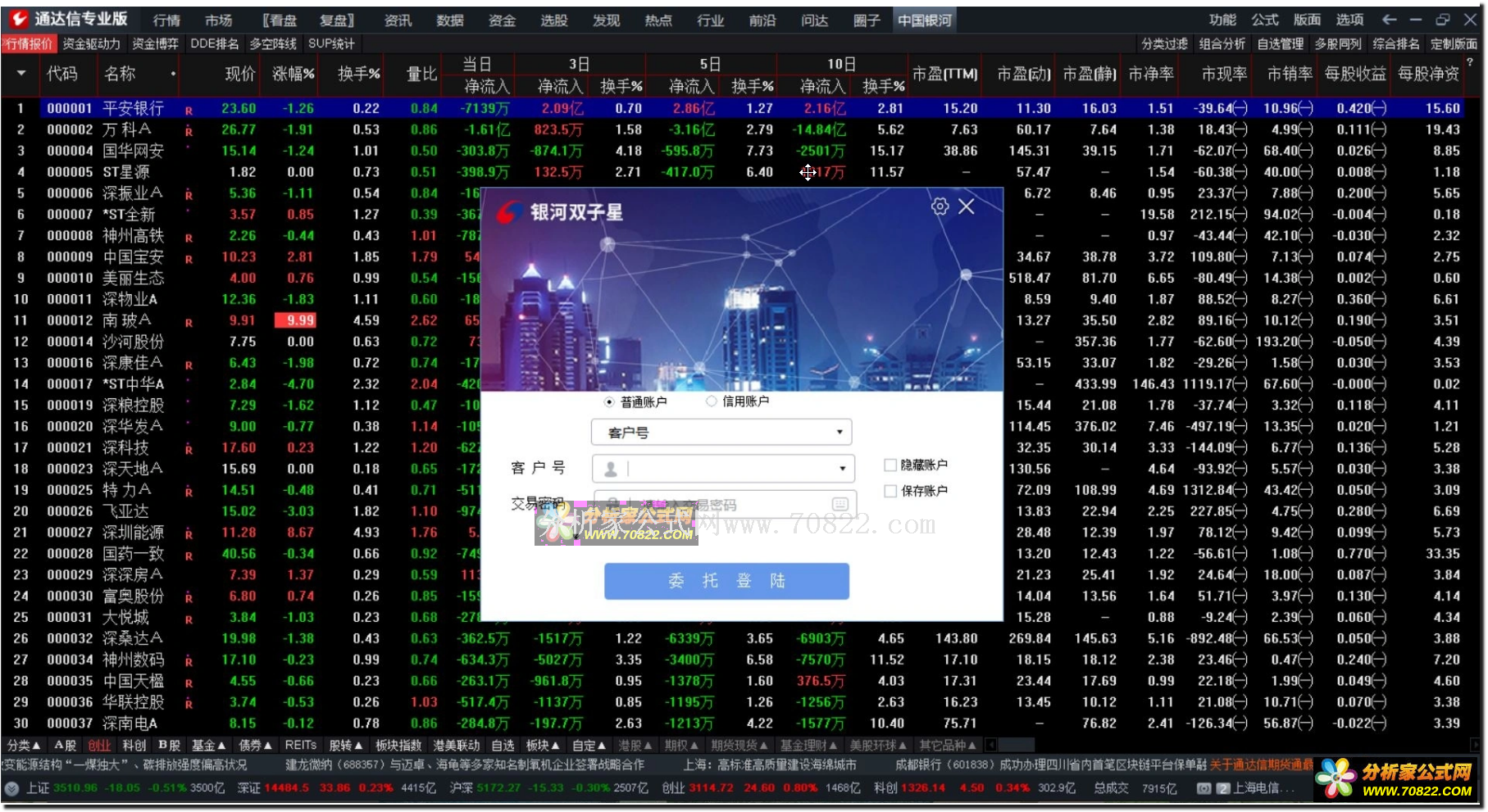Open the 公式 menu
The image size is (1488, 812).
coord(1264,20)
